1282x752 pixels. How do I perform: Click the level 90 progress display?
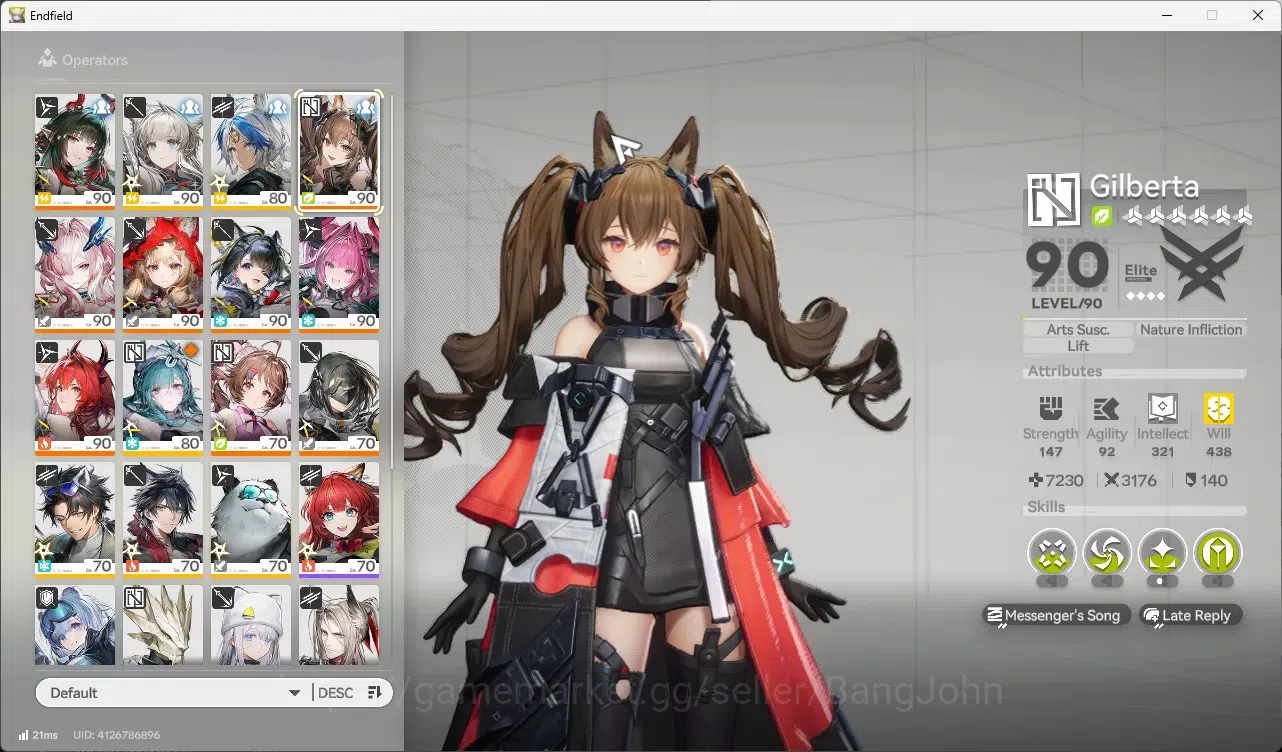click(x=1068, y=267)
